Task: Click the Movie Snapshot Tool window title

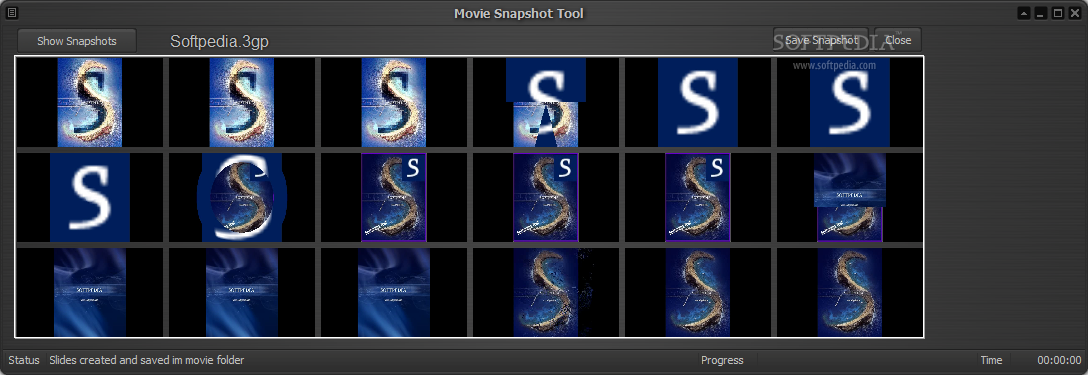Action: [518, 13]
